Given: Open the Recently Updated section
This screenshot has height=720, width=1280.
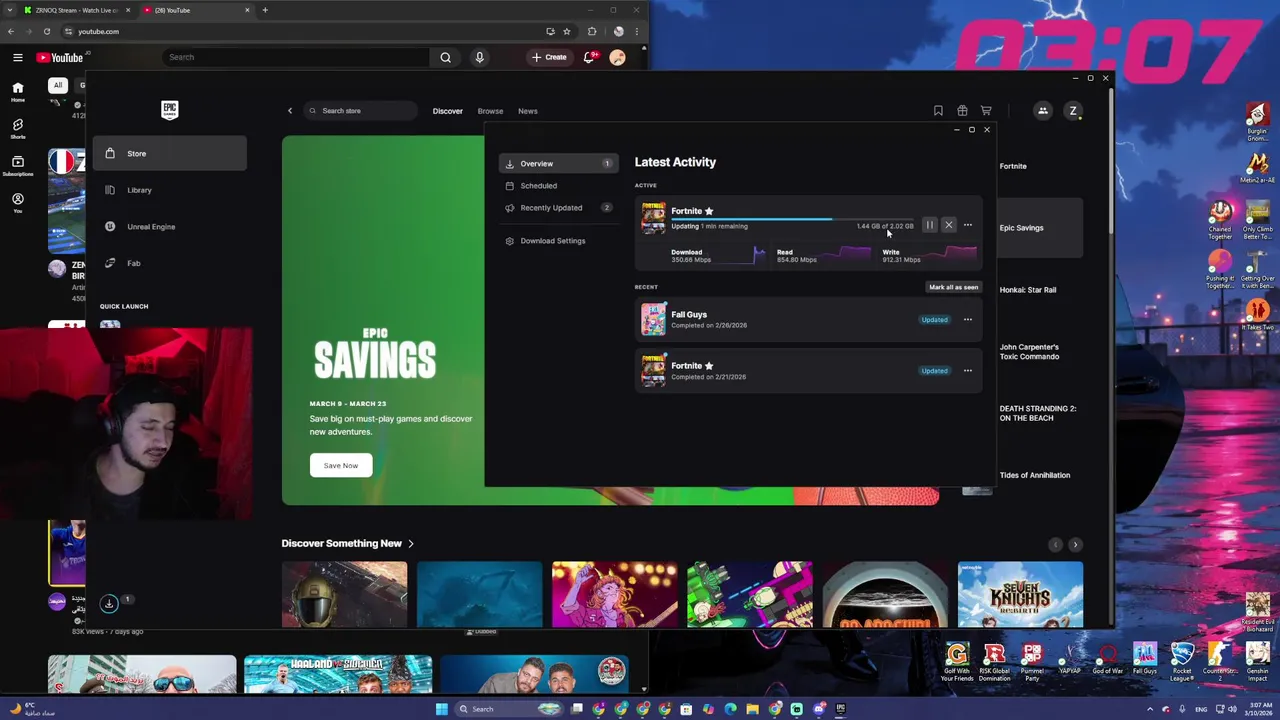Looking at the screenshot, I should [x=559, y=208].
